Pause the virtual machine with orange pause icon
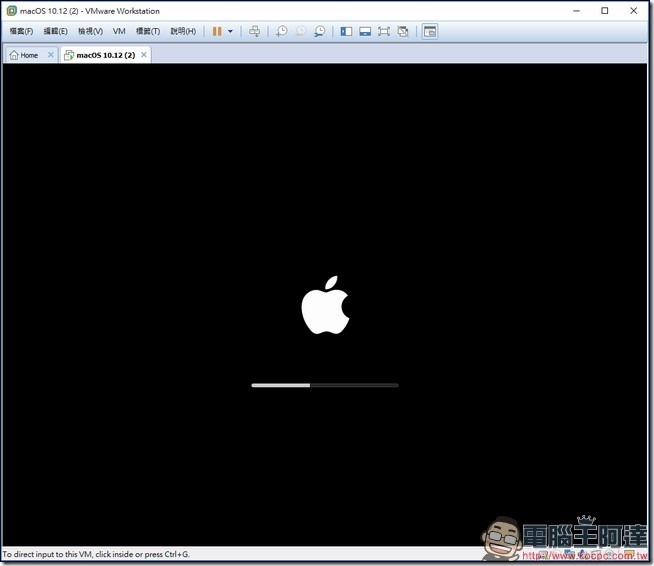Image resolution: width=654 pixels, height=566 pixels. tap(217, 31)
